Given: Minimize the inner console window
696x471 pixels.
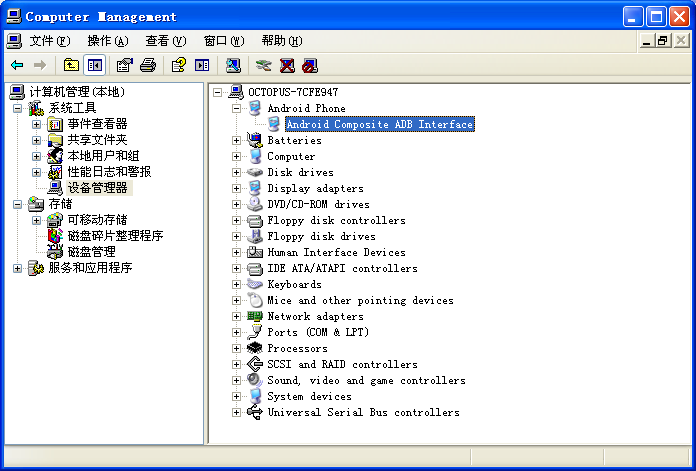Looking at the screenshot, I should [647, 41].
